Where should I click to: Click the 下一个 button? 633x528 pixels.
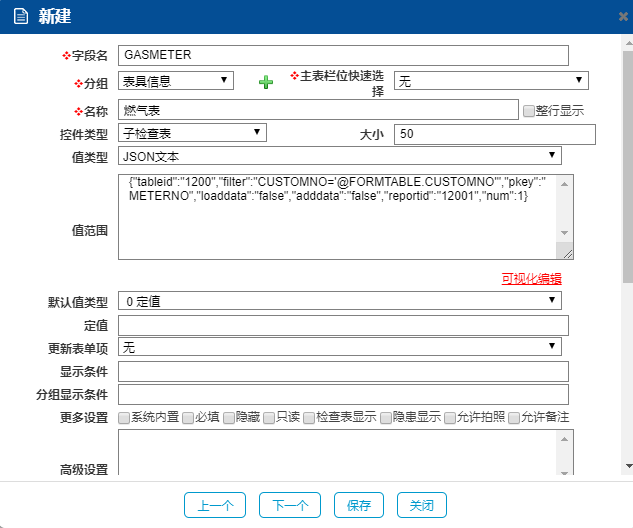289,505
